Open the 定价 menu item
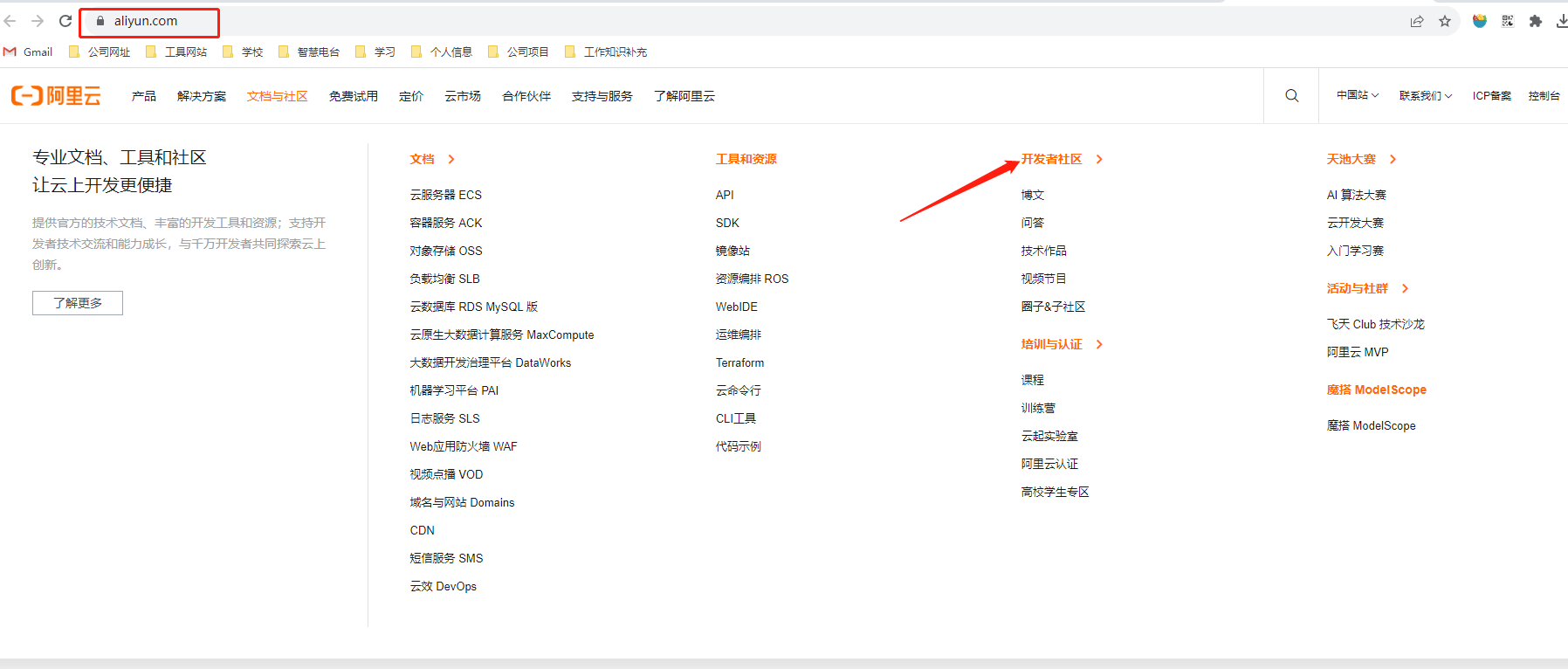Screen dimensions: 1568x669 (x=411, y=96)
